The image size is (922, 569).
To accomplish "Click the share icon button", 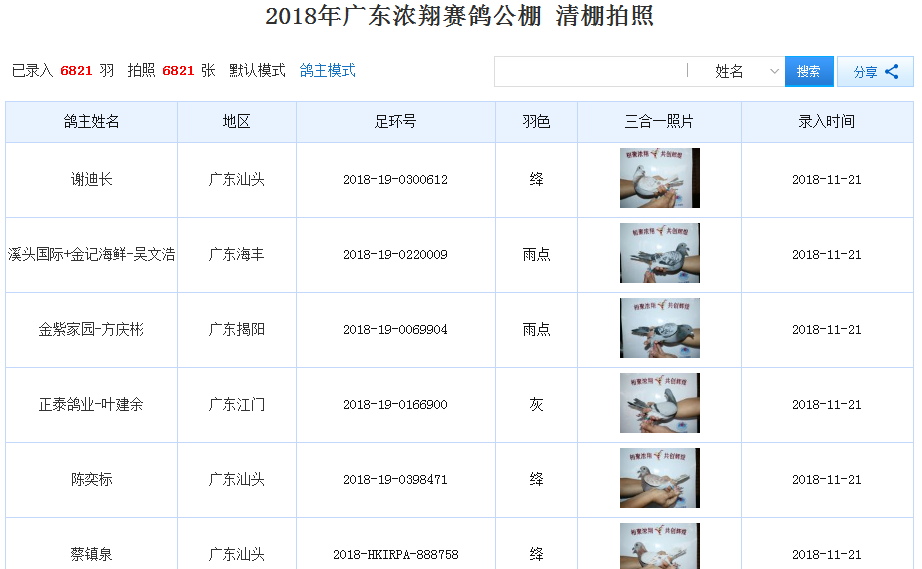I will coord(875,72).
